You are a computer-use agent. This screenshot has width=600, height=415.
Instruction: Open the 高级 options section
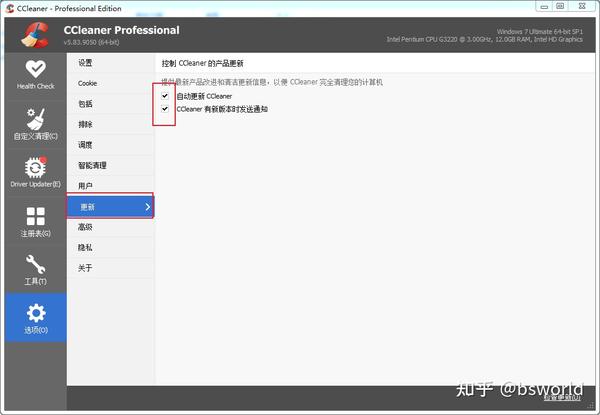111,227
